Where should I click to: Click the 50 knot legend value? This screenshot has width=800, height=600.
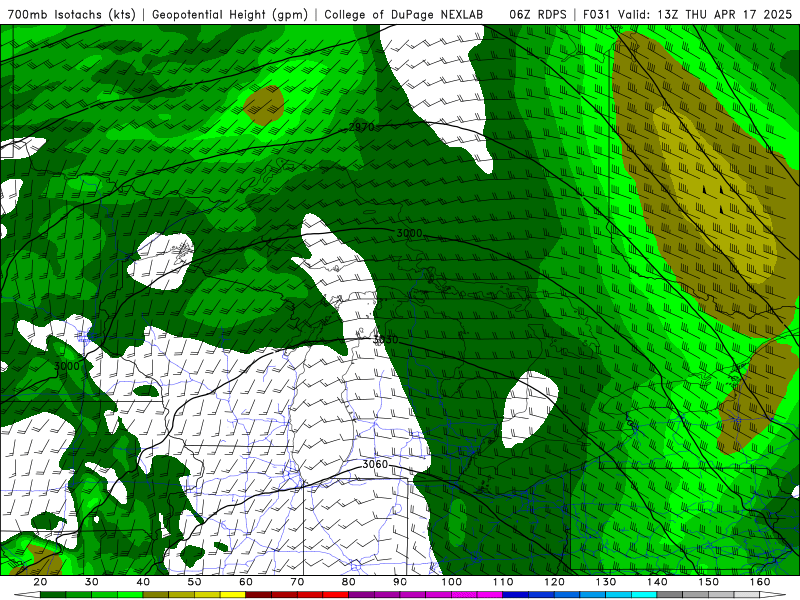pyautogui.click(x=194, y=582)
